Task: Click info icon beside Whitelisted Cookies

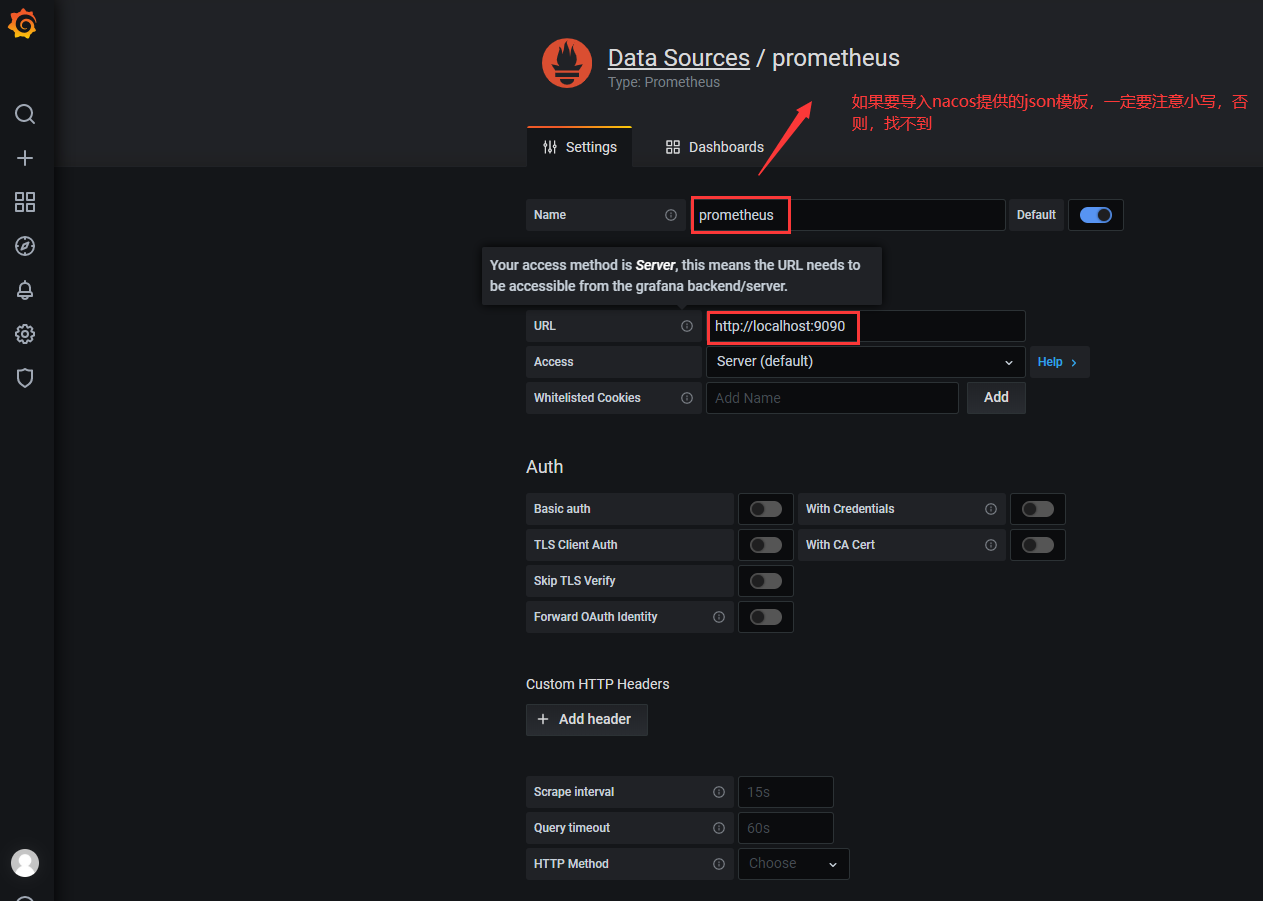Action: 687,398
